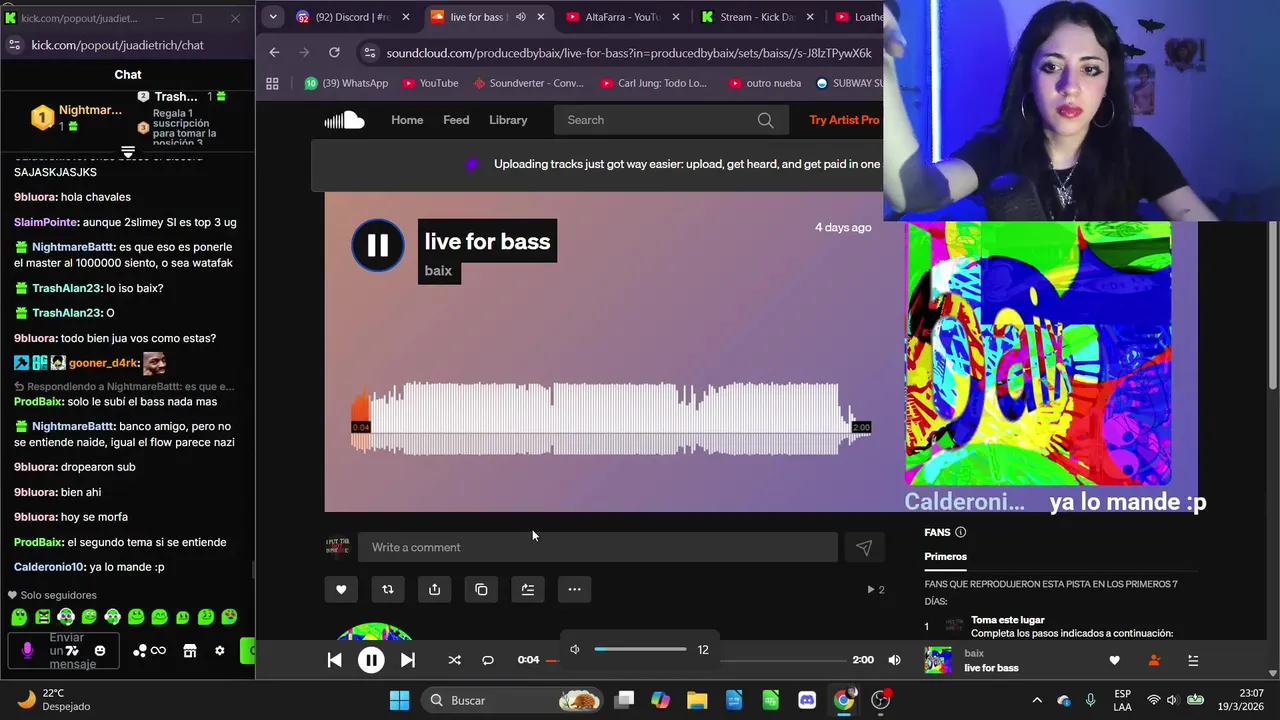This screenshot has height=720, width=1280.
Task: Open the Soundverter bookmark
Action: click(528, 83)
